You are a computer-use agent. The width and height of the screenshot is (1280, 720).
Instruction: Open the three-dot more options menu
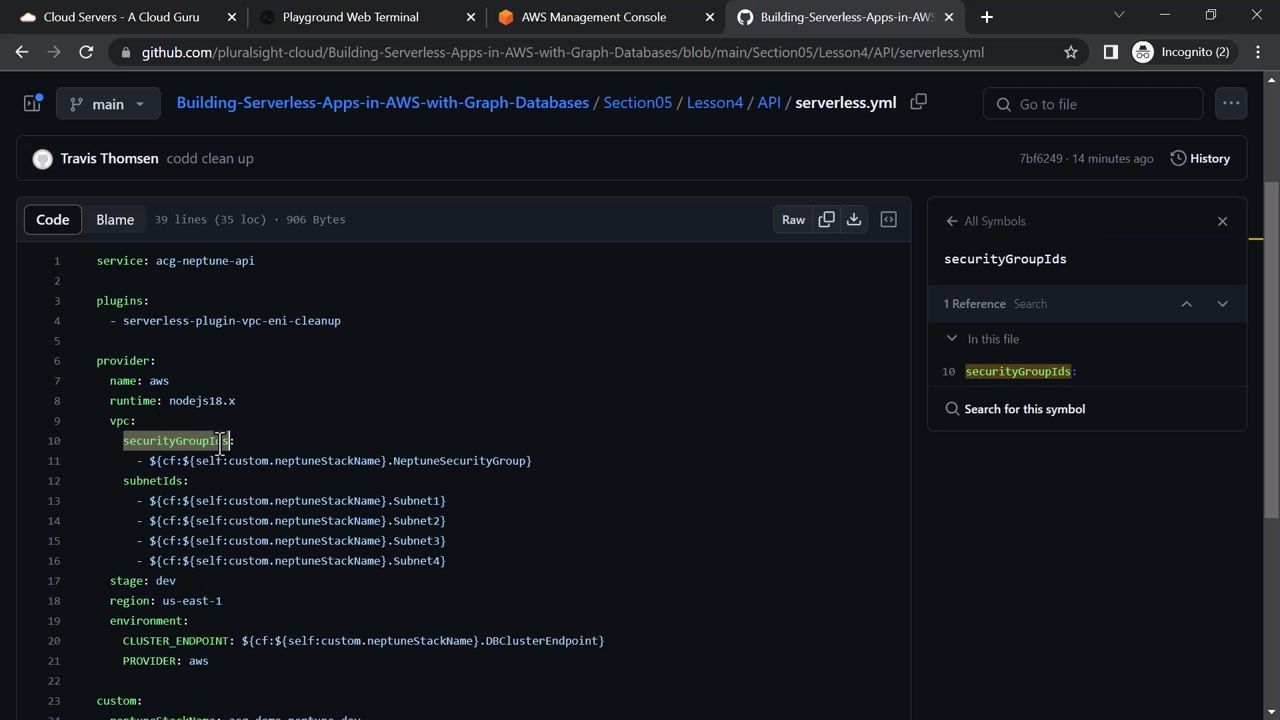pos(1230,103)
